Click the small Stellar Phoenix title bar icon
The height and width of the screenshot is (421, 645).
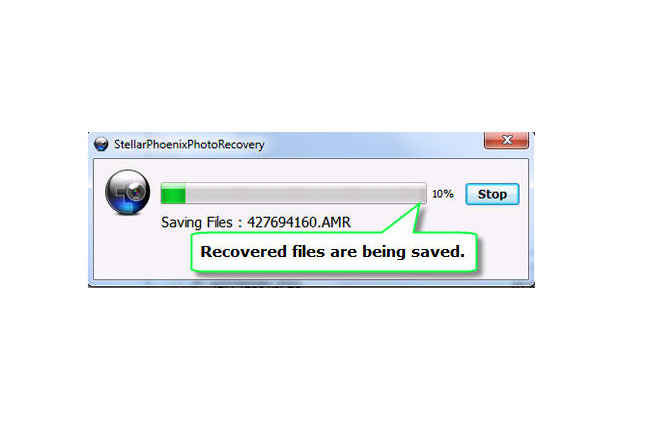click(x=101, y=144)
